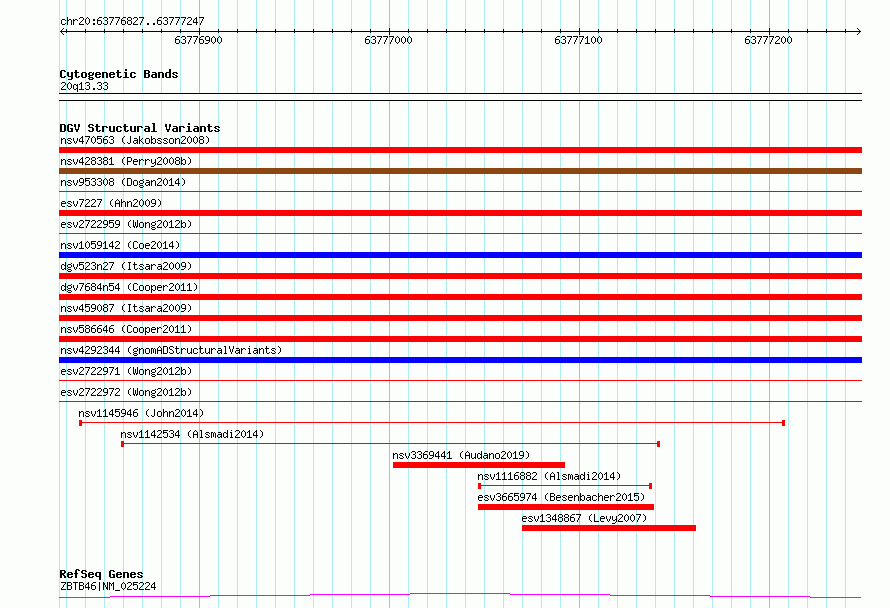Image resolution: width=890 pixels, height=608 pixels.
Task: Open esv2722972 (Wong2012b) variant label
Action: (x=126, y=392)
